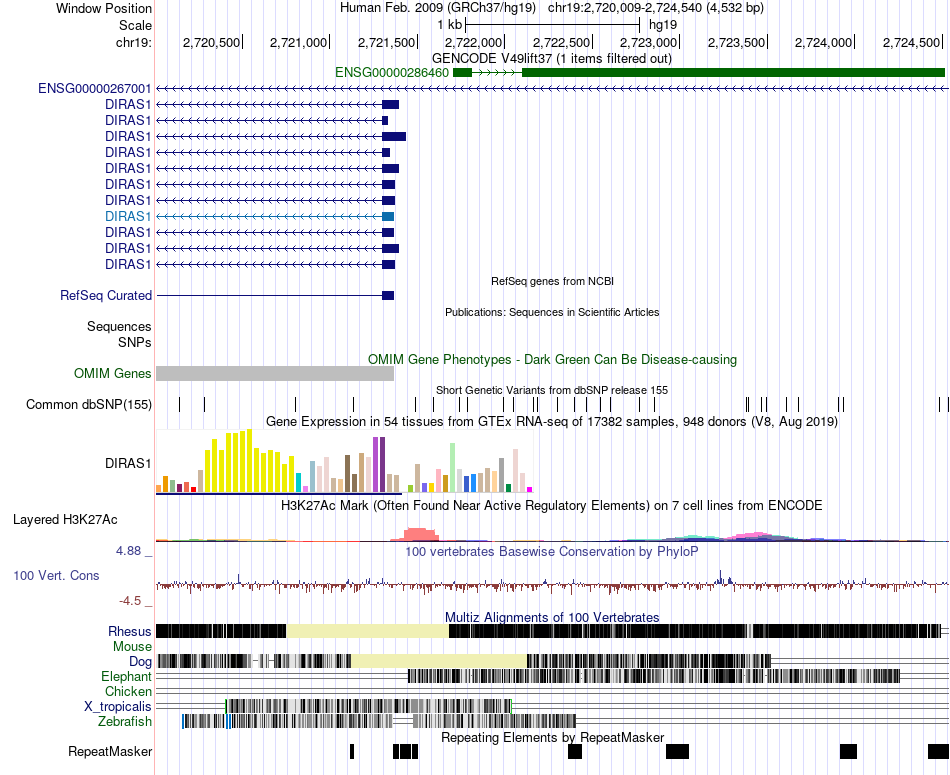
Task: Click the Rhesus alignment label
Action: 130,631
